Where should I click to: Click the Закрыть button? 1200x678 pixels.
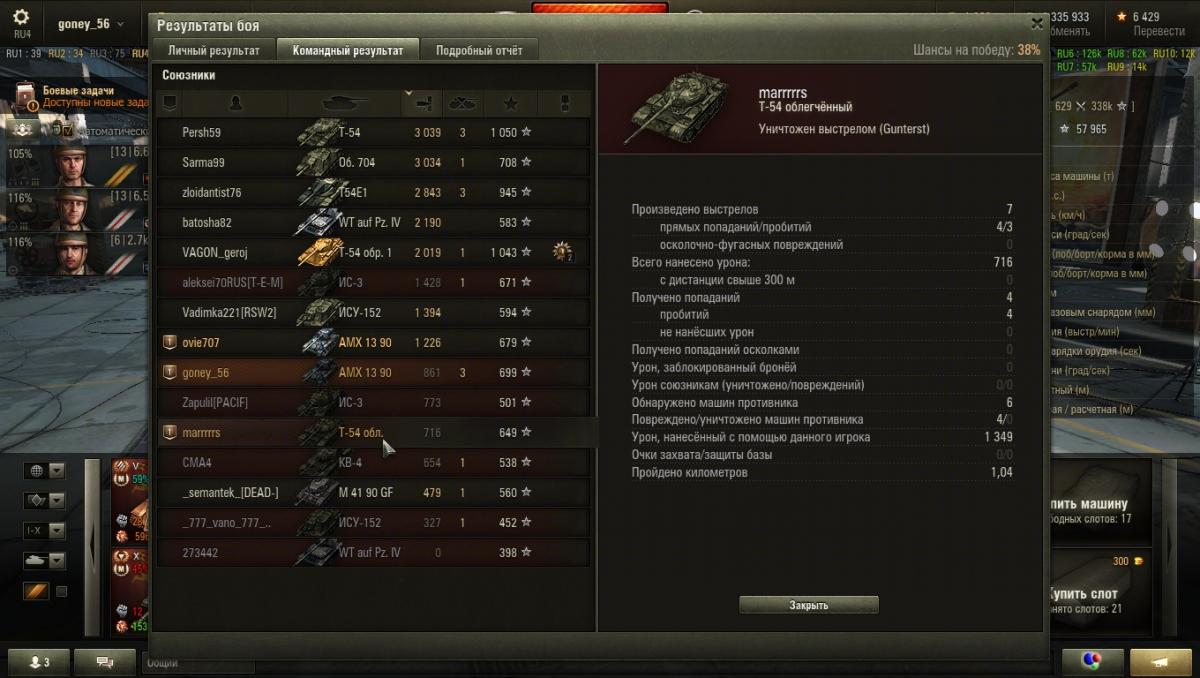809,605
